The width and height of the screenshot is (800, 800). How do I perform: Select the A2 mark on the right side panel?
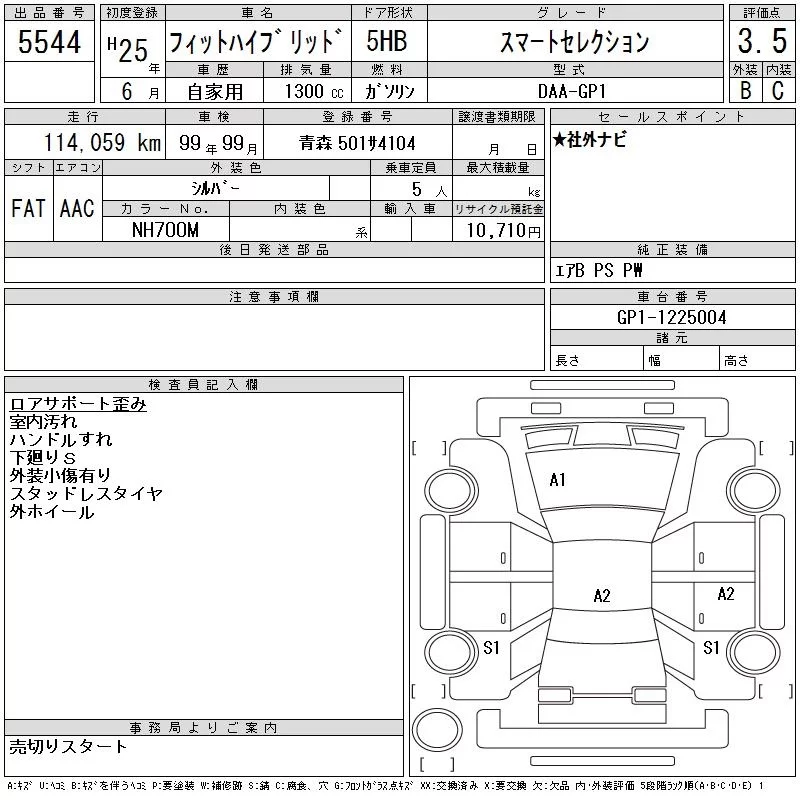click(726, 594)
